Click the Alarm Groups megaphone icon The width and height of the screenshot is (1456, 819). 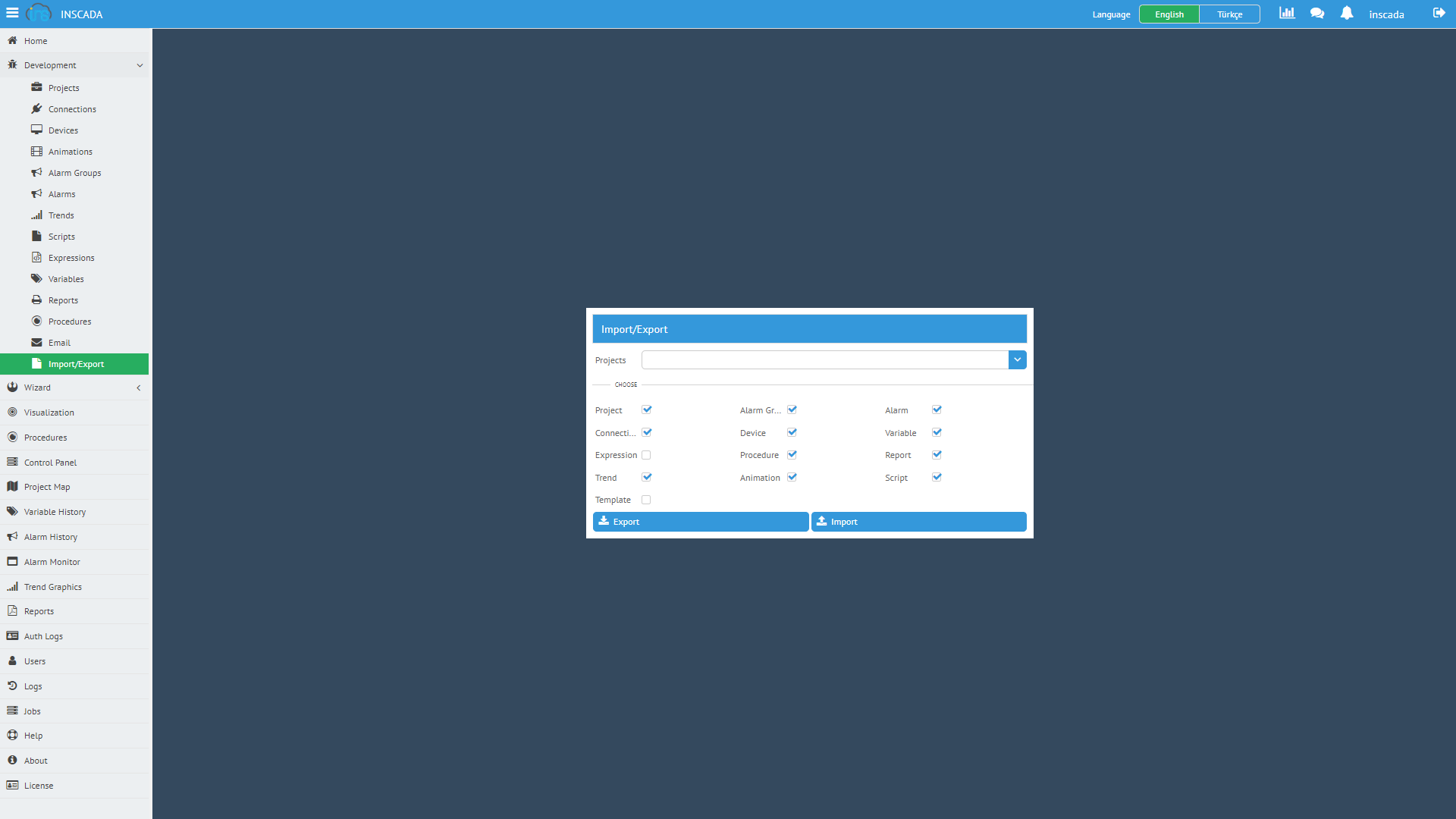coord(36,172)
